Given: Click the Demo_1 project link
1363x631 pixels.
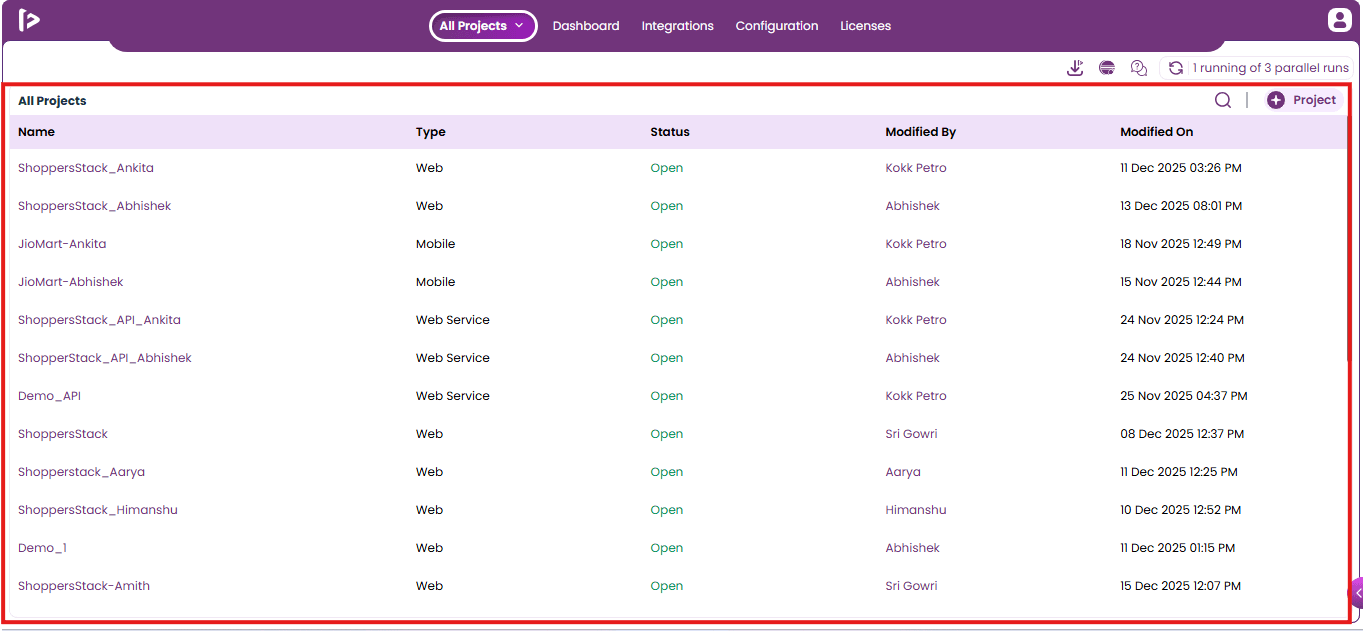Looking at the screenshot, I should (x=43, y=548).
